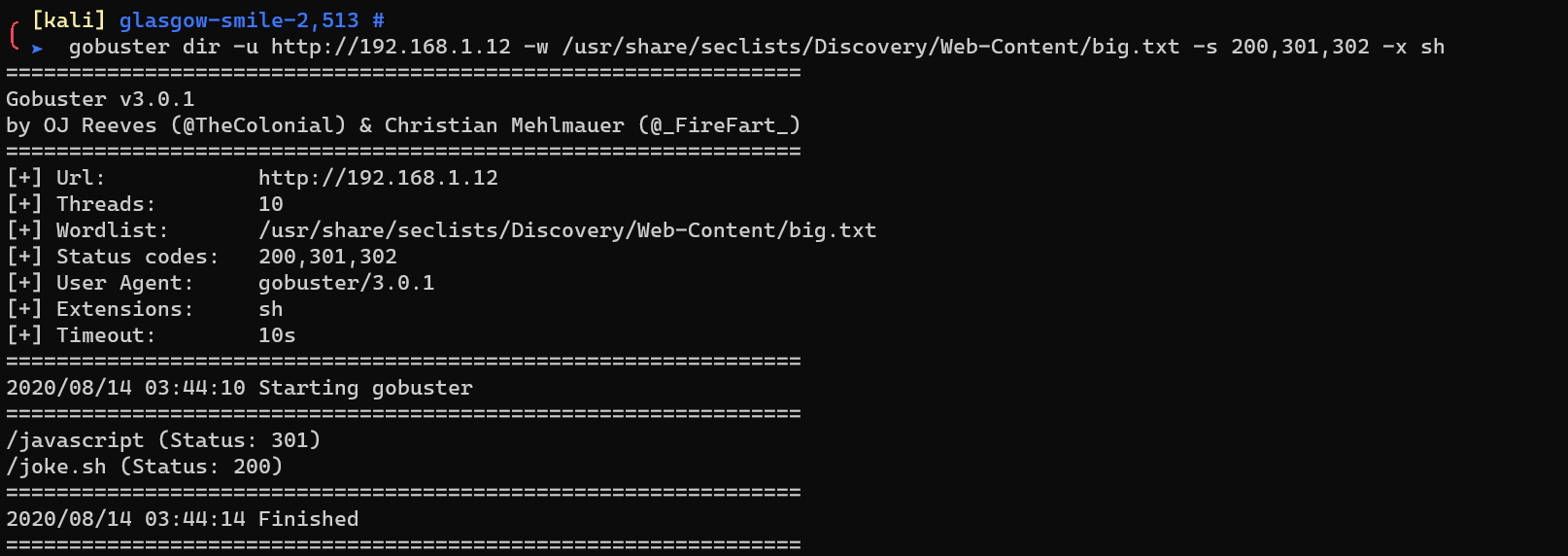Viewport: 1568px width, 556px height.
Task: Click the Status codes value 200,301,302
Action: click(x=327, y=257)
